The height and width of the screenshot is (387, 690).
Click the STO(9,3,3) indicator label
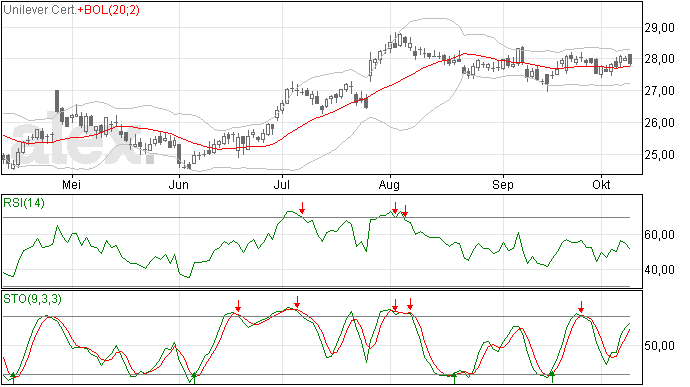[x=33, y=299]
